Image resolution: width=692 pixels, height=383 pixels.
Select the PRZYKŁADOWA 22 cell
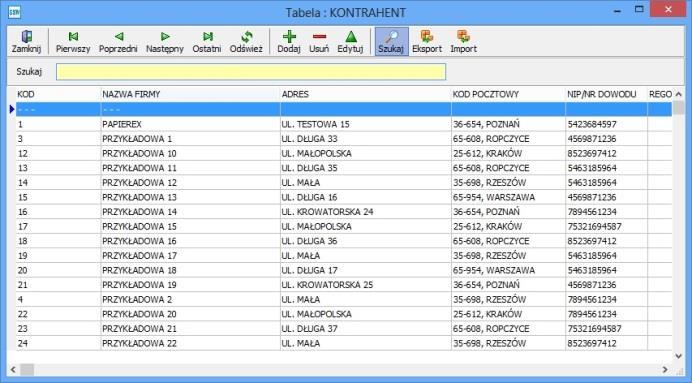click(x=190, y=343)
